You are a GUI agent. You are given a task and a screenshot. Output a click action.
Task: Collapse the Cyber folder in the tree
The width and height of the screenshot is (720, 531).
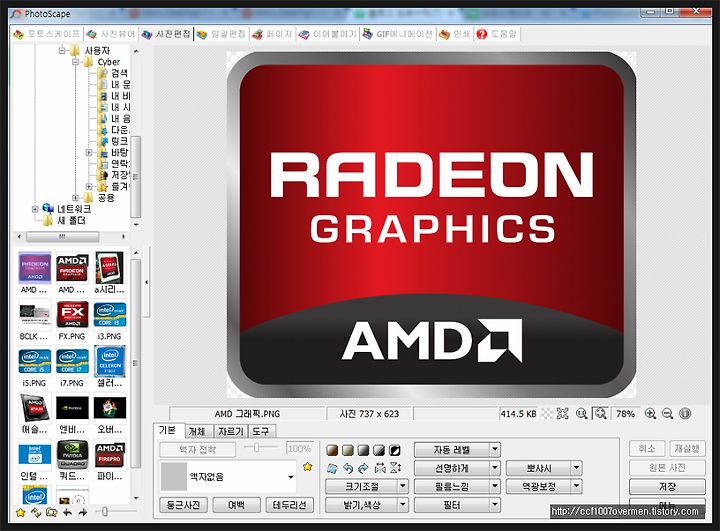(x=76, y=62)
